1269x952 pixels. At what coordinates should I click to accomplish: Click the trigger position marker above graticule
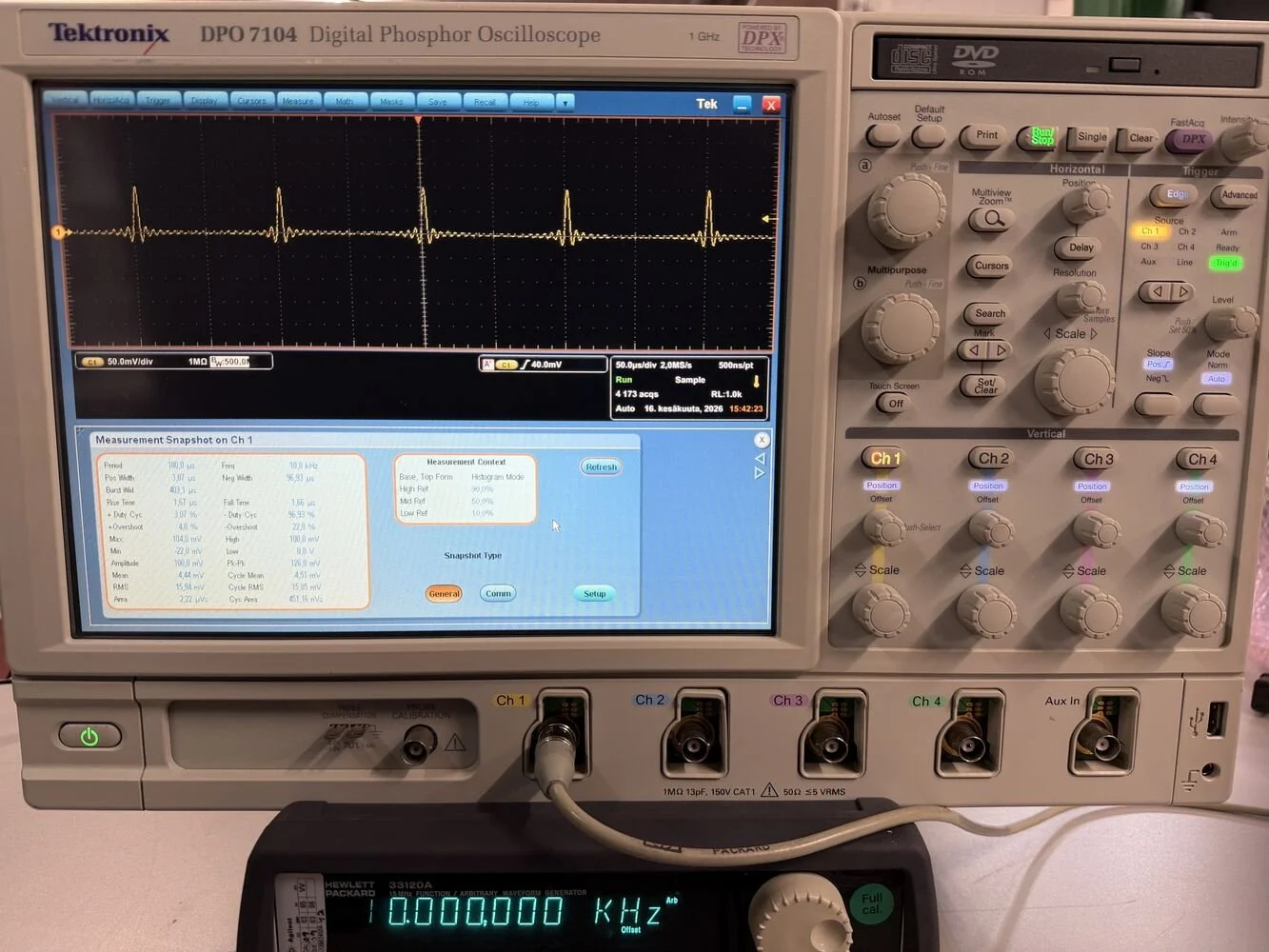click(418, 119)
